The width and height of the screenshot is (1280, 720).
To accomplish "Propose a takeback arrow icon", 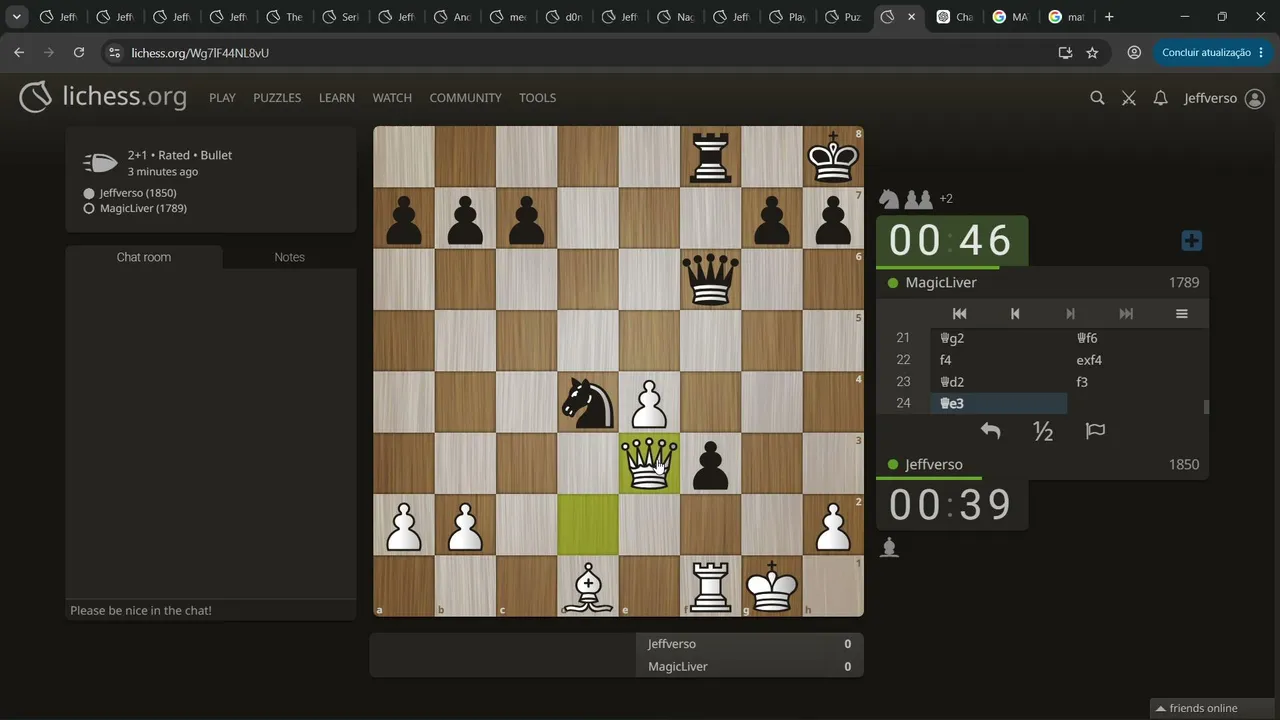I will point(990,431).
